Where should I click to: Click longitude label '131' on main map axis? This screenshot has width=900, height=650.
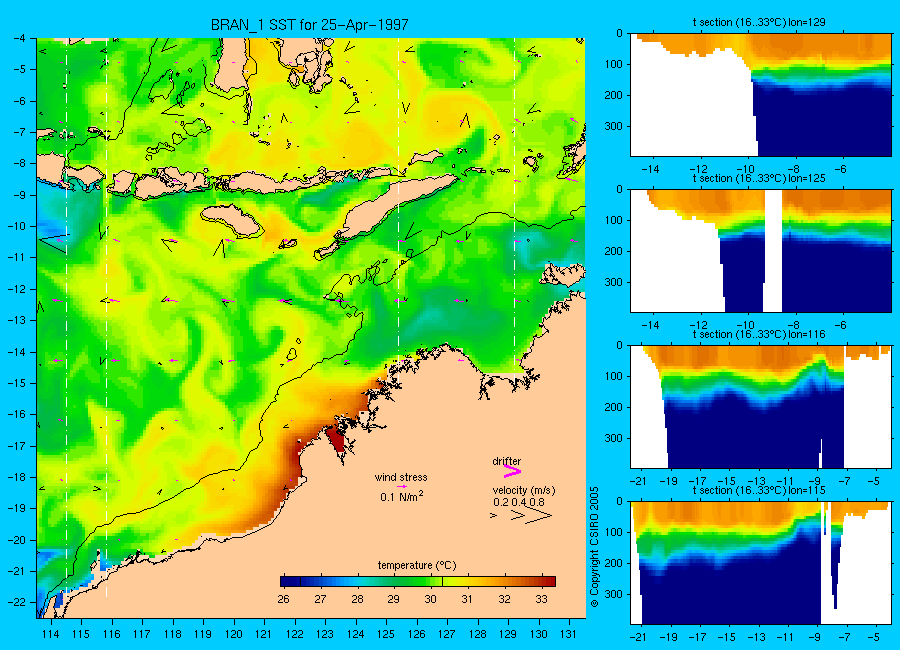pyautogui.click(x=568, y=634)
